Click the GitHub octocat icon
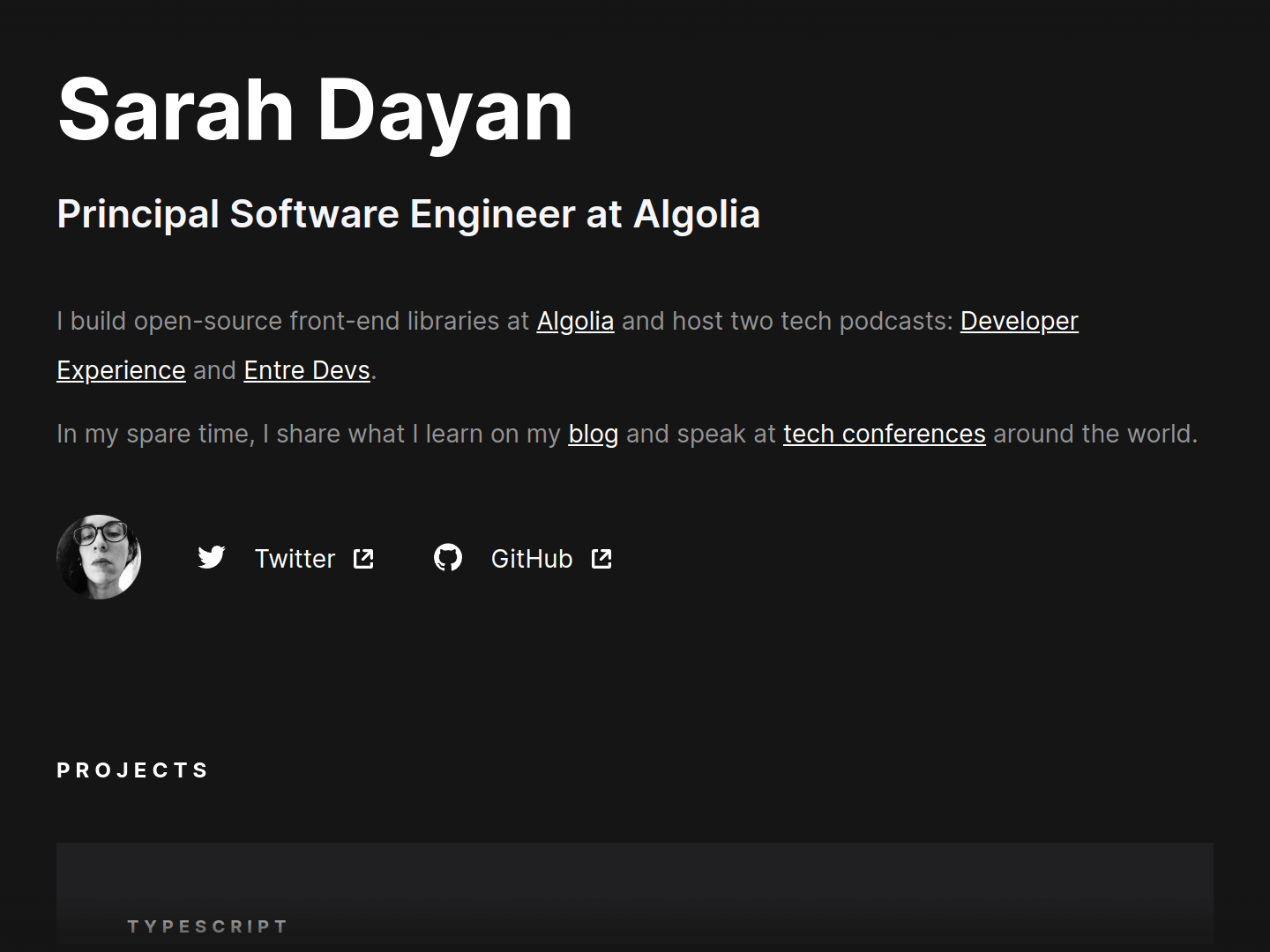Image resolution: width=1270 pixels, height=952 pixels. tap(448, 558)
